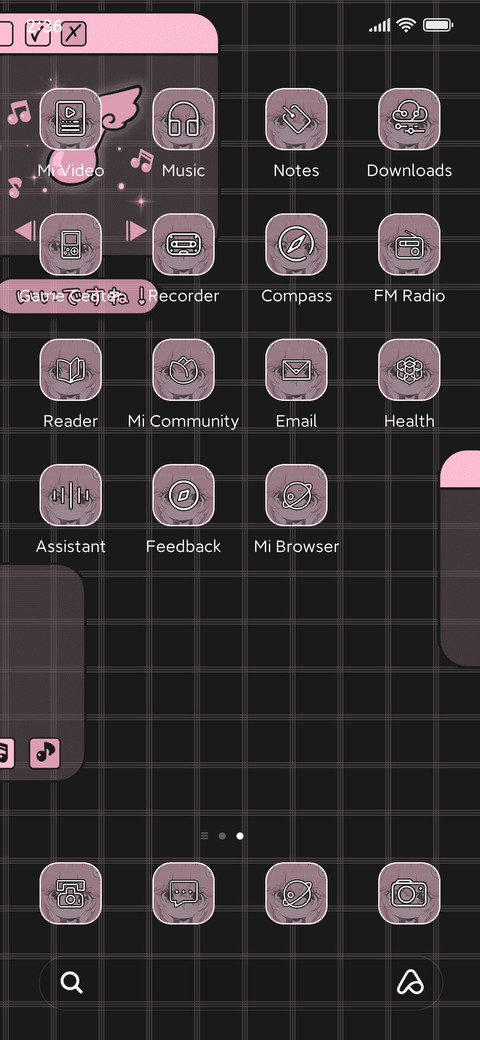Open the browser planet icon in the dock
This screenshot has width=480, height=1040.
(296, 893)
